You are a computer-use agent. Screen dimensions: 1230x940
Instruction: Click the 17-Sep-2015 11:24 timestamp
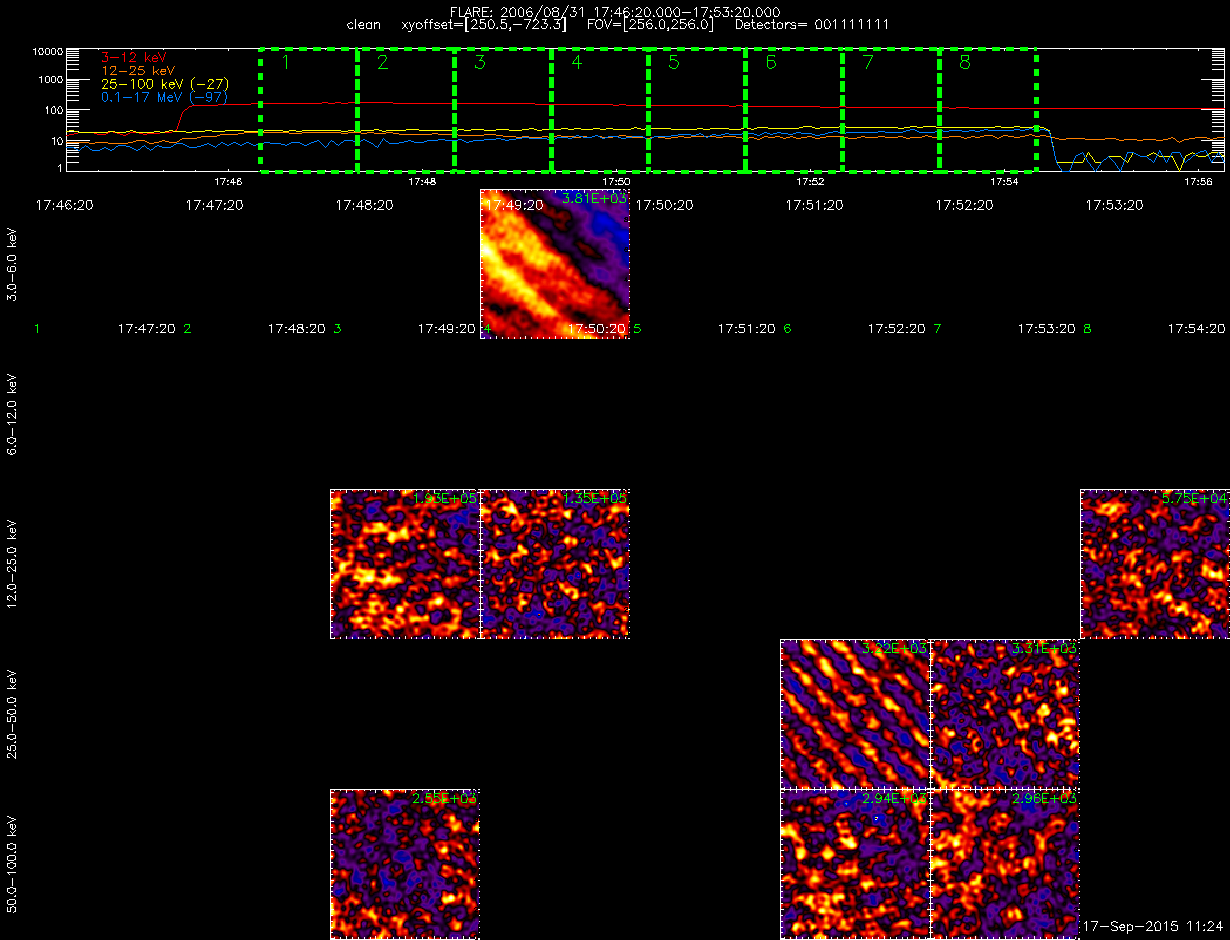tap(1155, 927)
